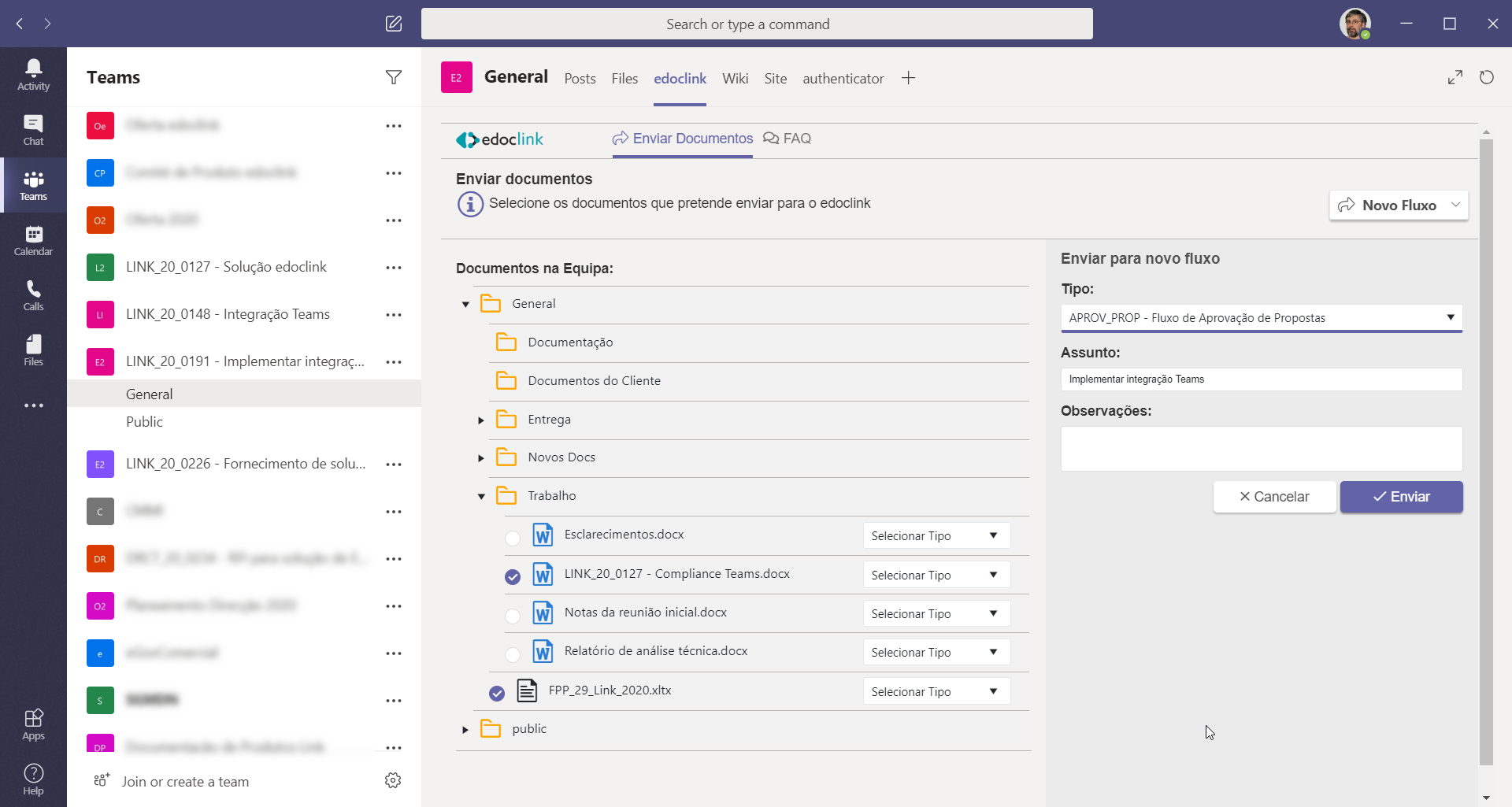Cancel the new flow with Cancelar

coord(1274,497)
